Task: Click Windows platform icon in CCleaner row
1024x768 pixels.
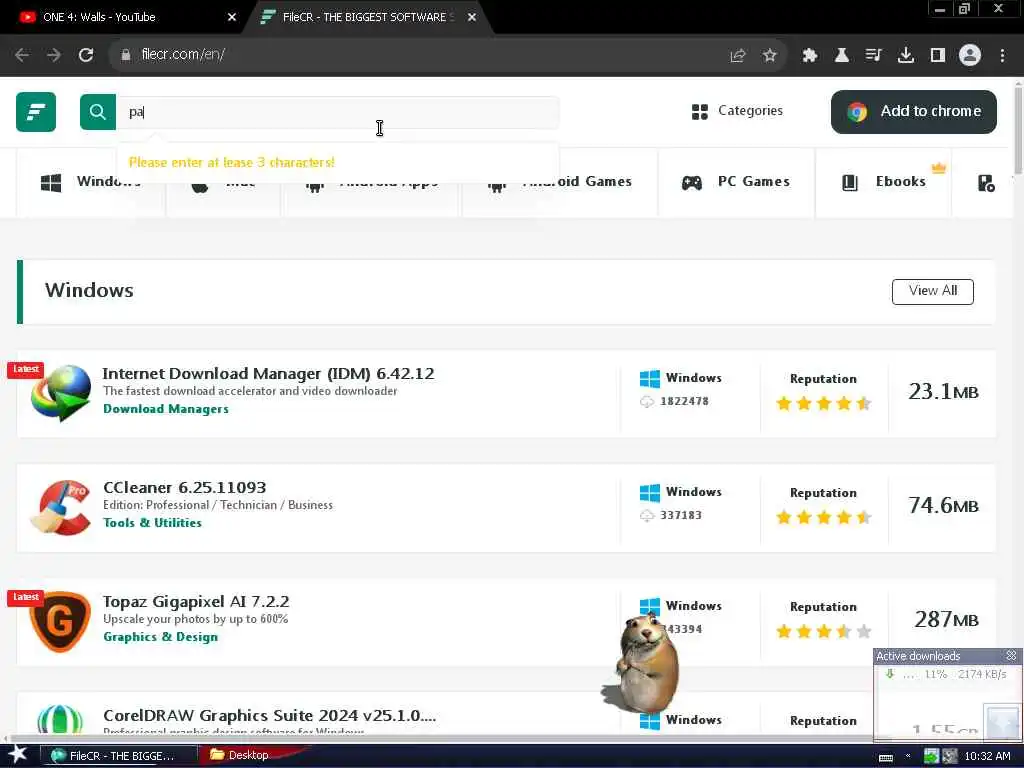Action: pos(650,492)
